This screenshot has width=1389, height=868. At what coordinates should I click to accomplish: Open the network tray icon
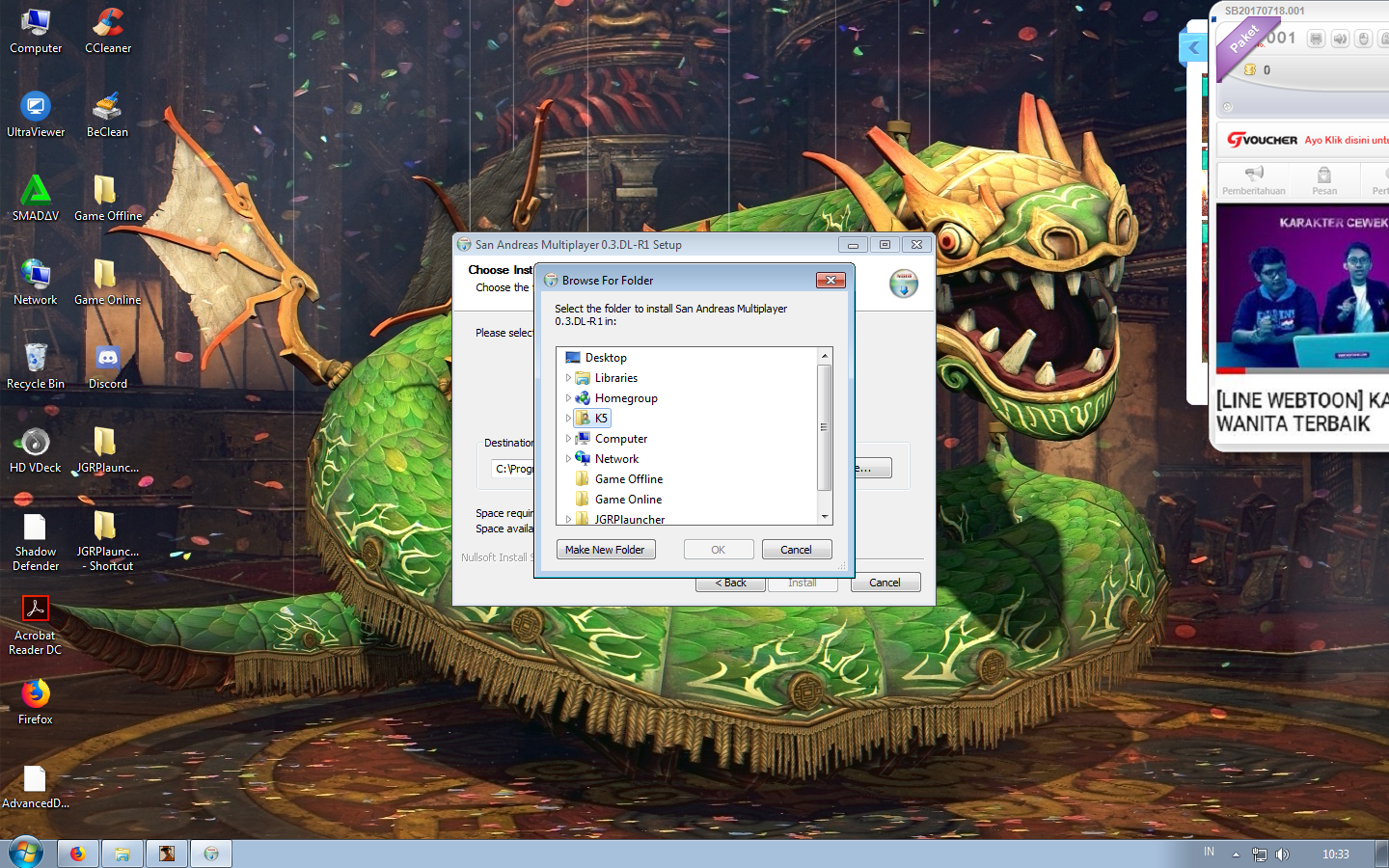1259,854
